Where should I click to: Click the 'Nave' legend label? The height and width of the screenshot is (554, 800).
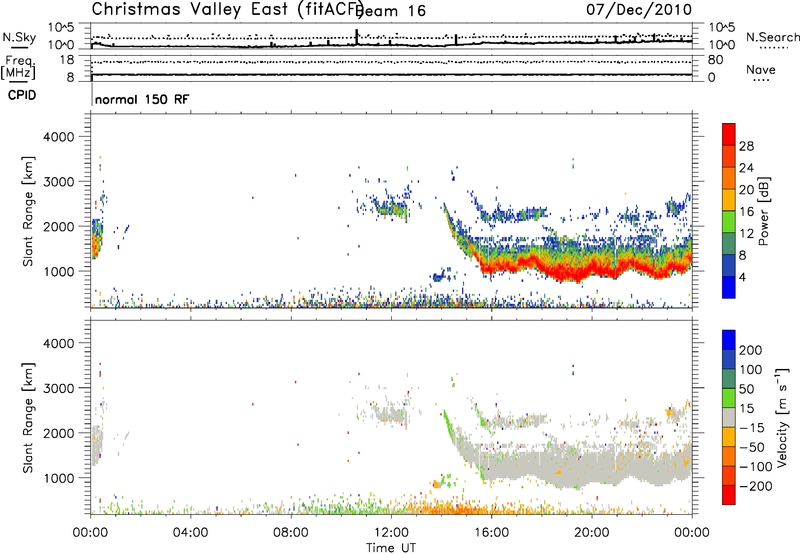click(x=761, y=70)
